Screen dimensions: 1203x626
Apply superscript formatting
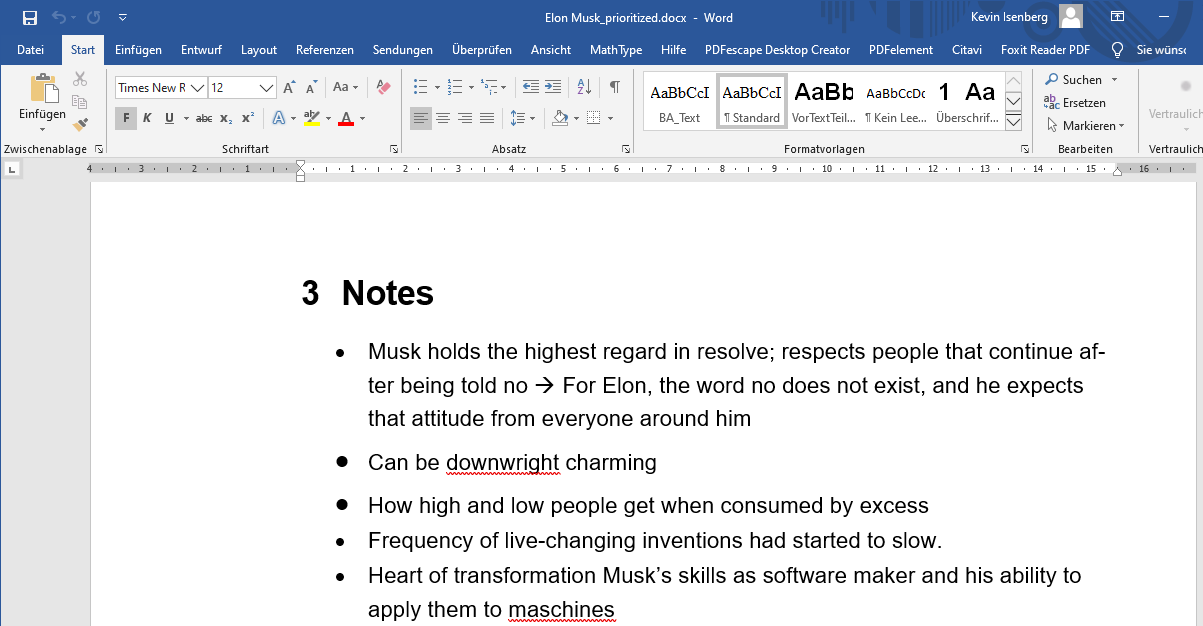click(248, 119)
